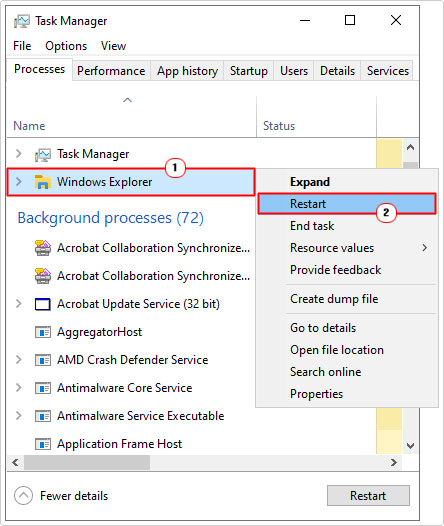Screen dimensions: 444x526
Task: Click the Background processes (72) heading
Action: coord(111,218)
